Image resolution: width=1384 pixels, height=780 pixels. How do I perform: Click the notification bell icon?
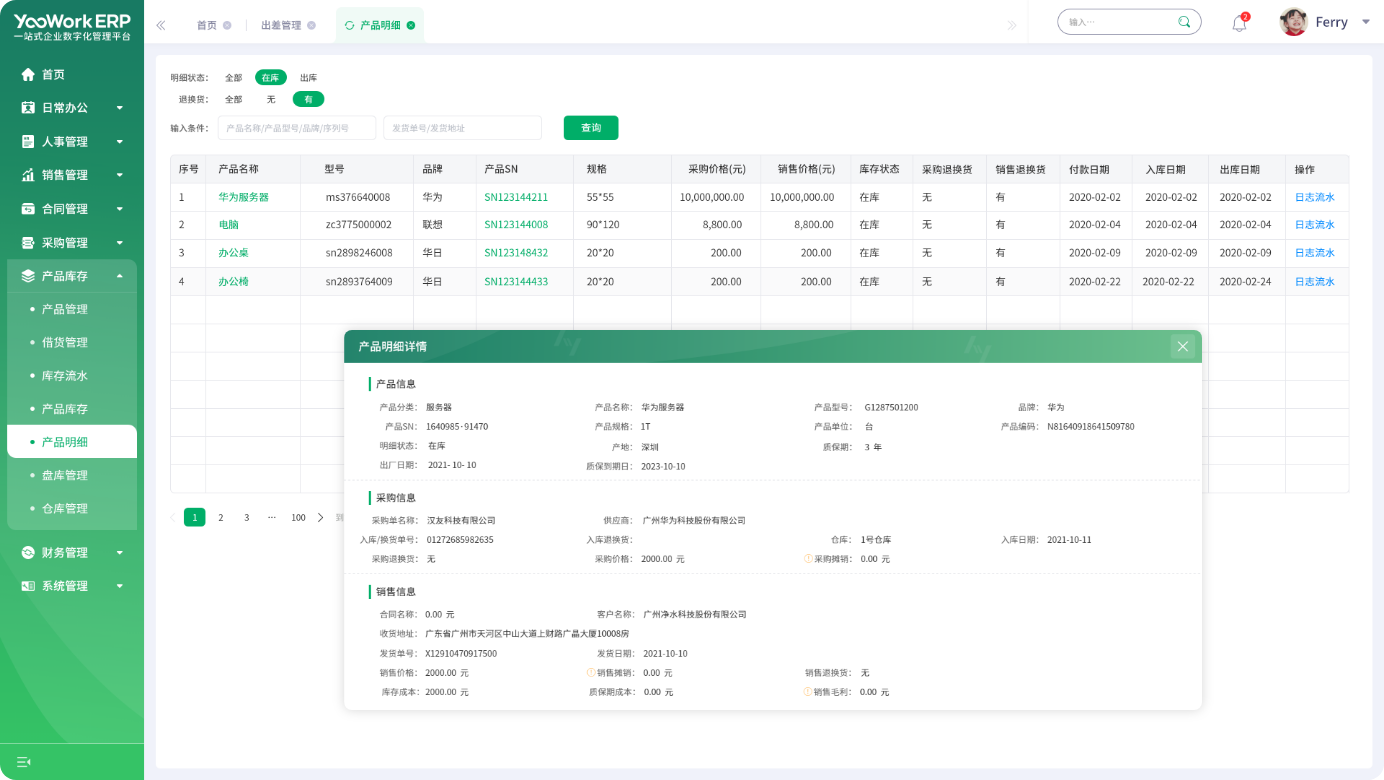coord(1239,24)
